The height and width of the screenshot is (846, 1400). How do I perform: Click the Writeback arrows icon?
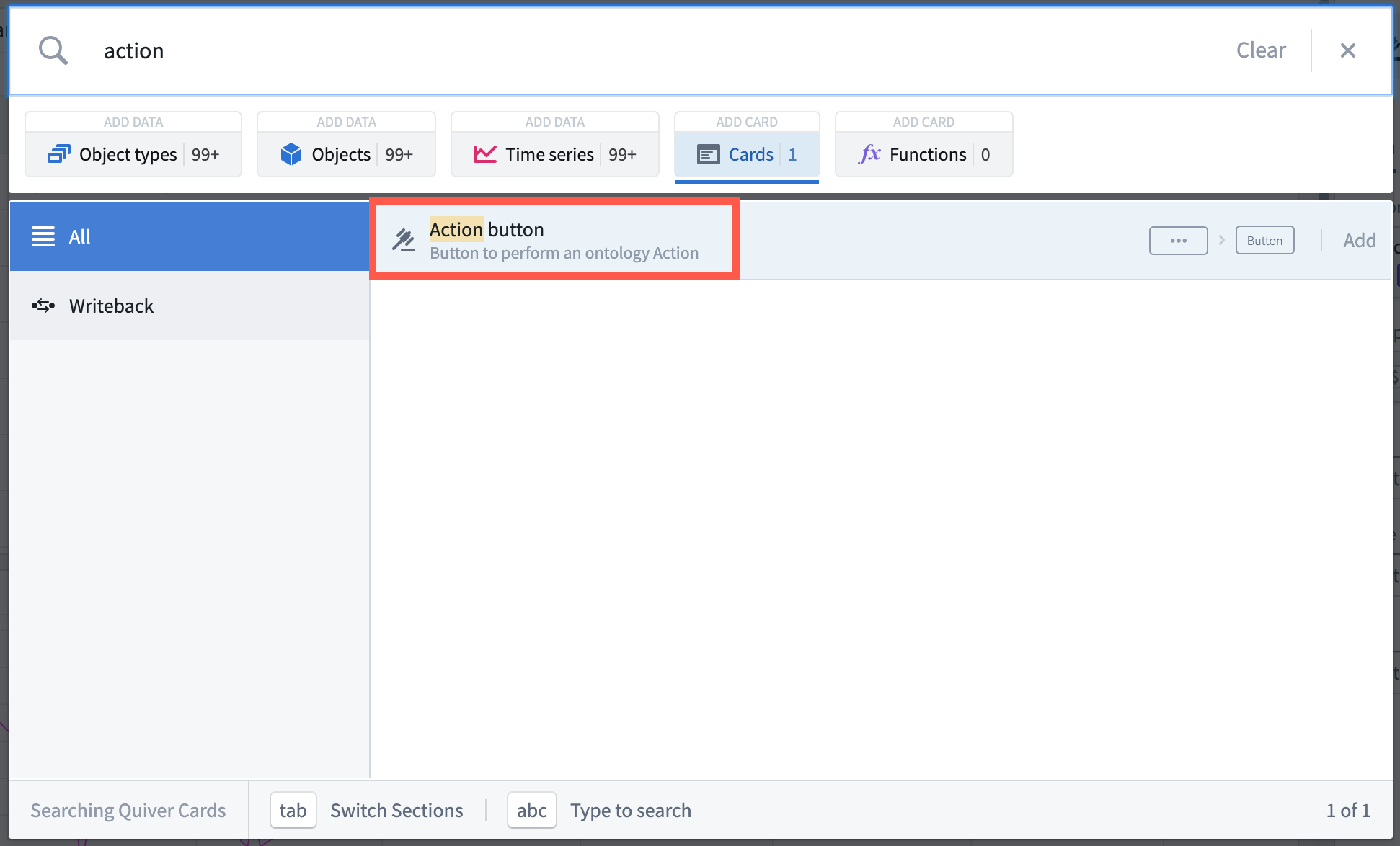tap(43, 306)
